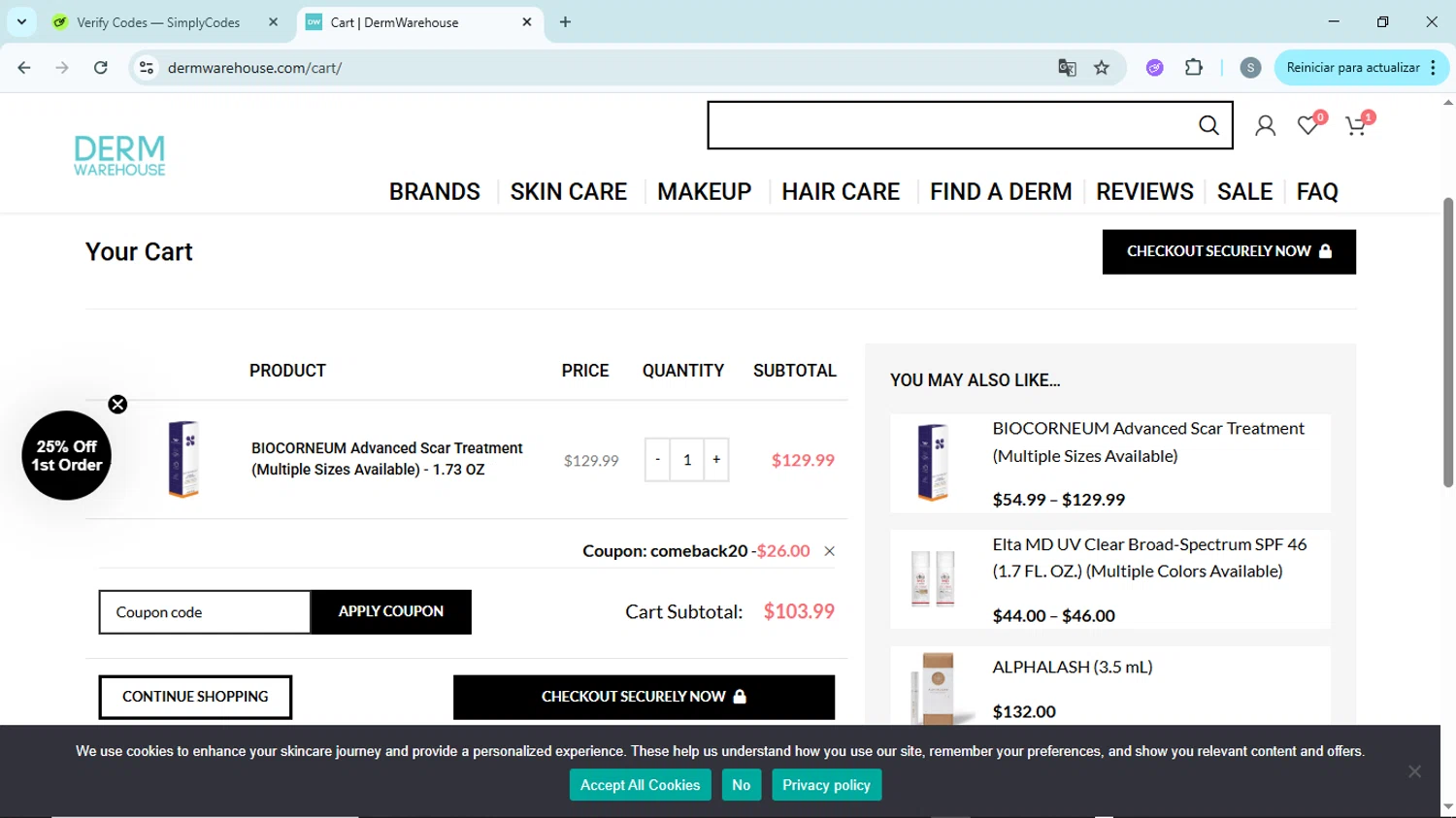Open the BRANDS menu

coord(435,192)
